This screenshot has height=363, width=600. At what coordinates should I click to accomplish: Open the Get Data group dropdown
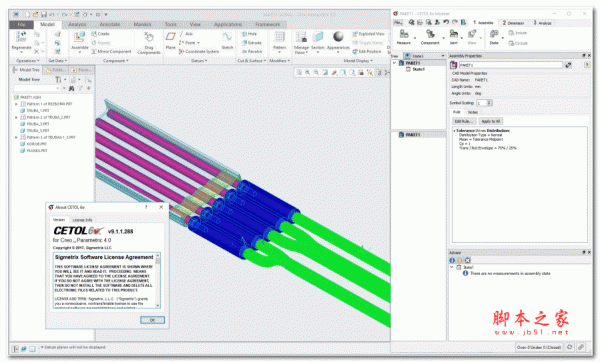click(58, 60)
